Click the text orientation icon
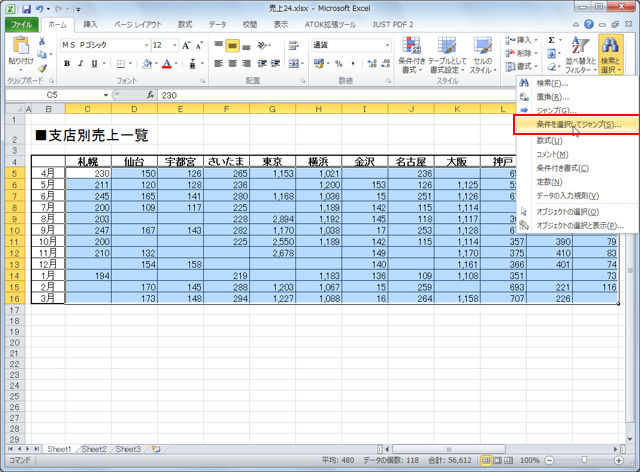This screenshot has height=472, width=640. pyautogui.click(x=263, y=45)
